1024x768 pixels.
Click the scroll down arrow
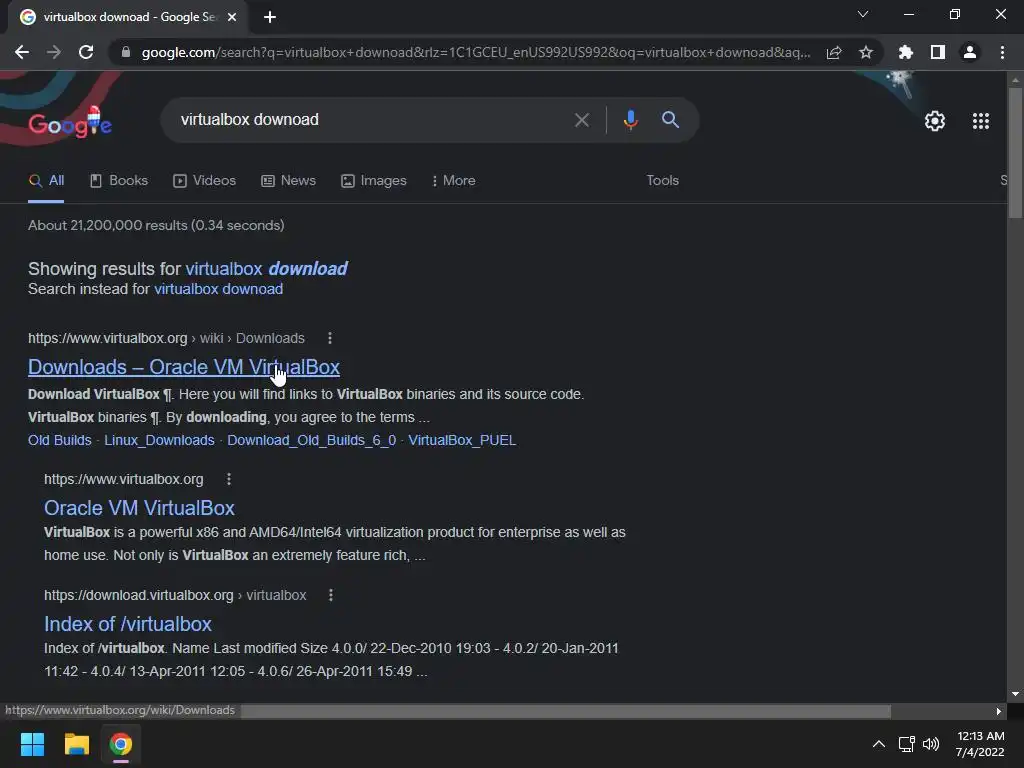(x=1015, y=694)
